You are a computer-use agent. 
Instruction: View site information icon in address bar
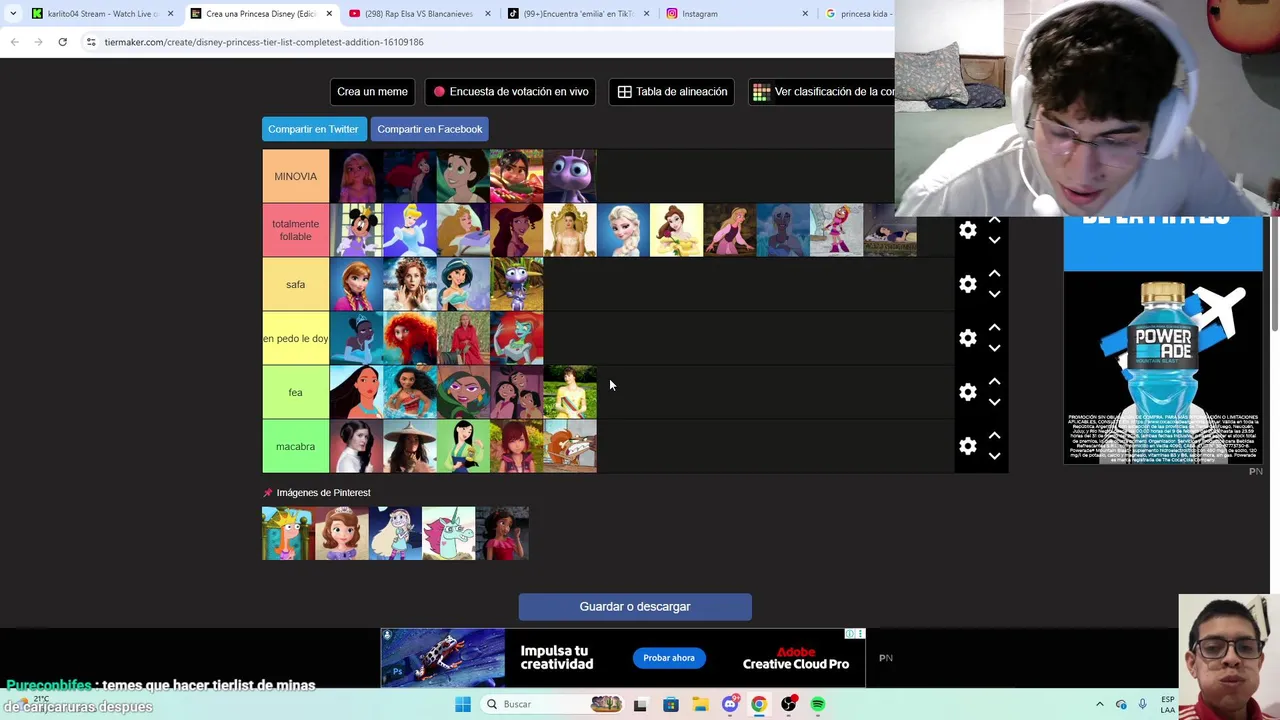click(x=91, y=42)
